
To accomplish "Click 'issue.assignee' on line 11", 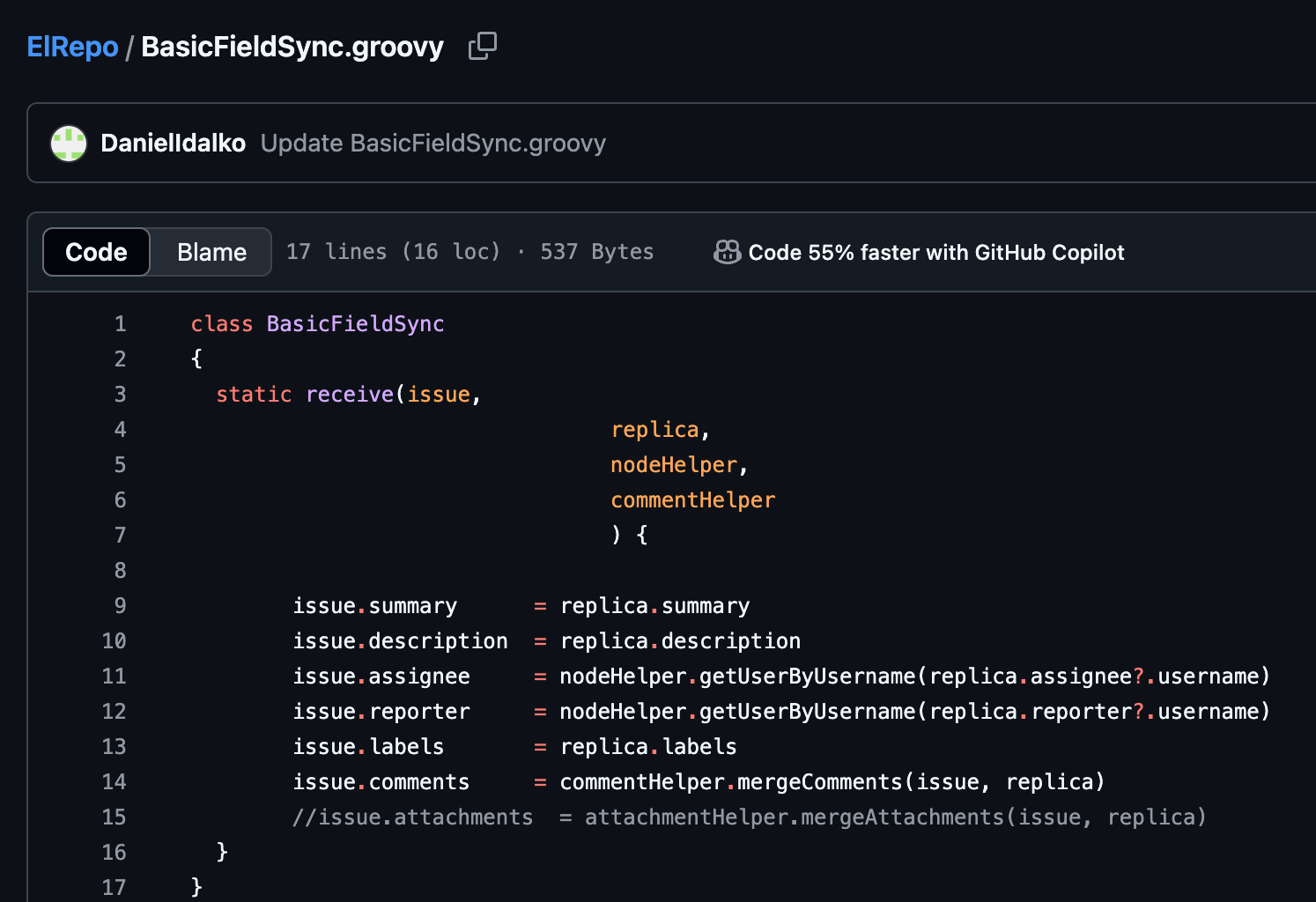I will (381, 676).
